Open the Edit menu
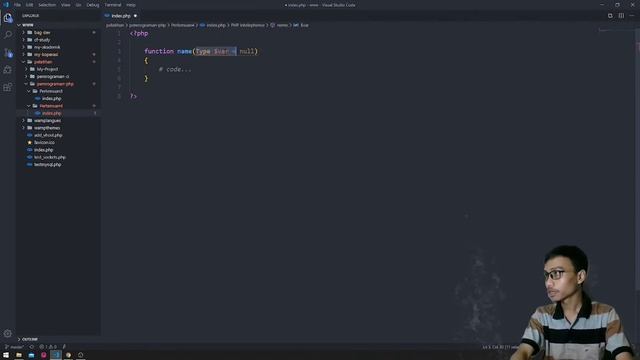The image size is (640, 360). click(29, 5)
